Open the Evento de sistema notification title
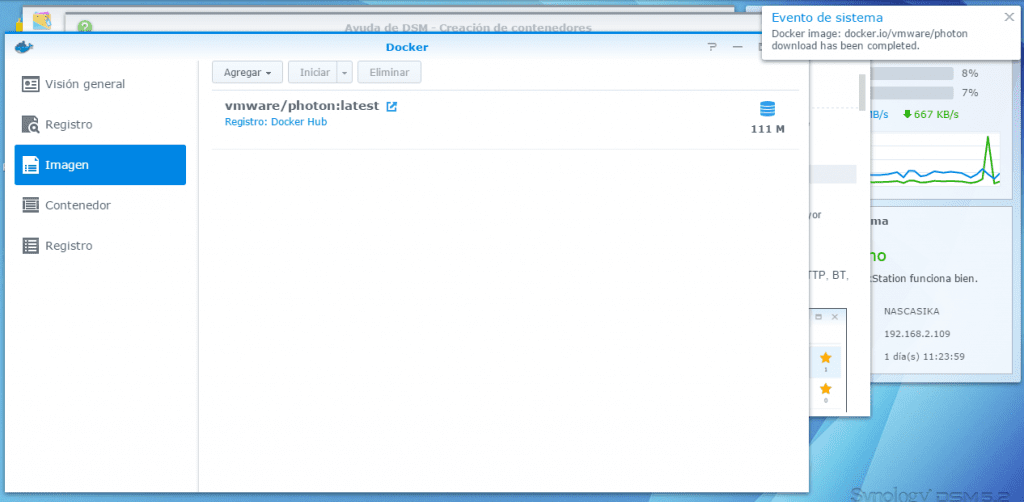1024x502 pixels. [827, 18]
